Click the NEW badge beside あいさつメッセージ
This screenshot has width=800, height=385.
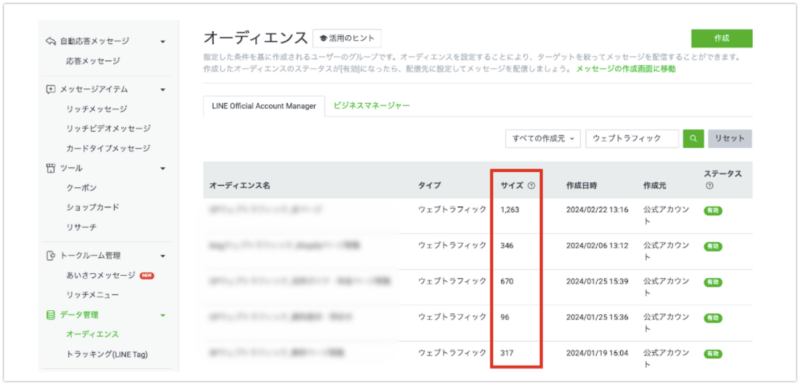click(x=147, y=275)
